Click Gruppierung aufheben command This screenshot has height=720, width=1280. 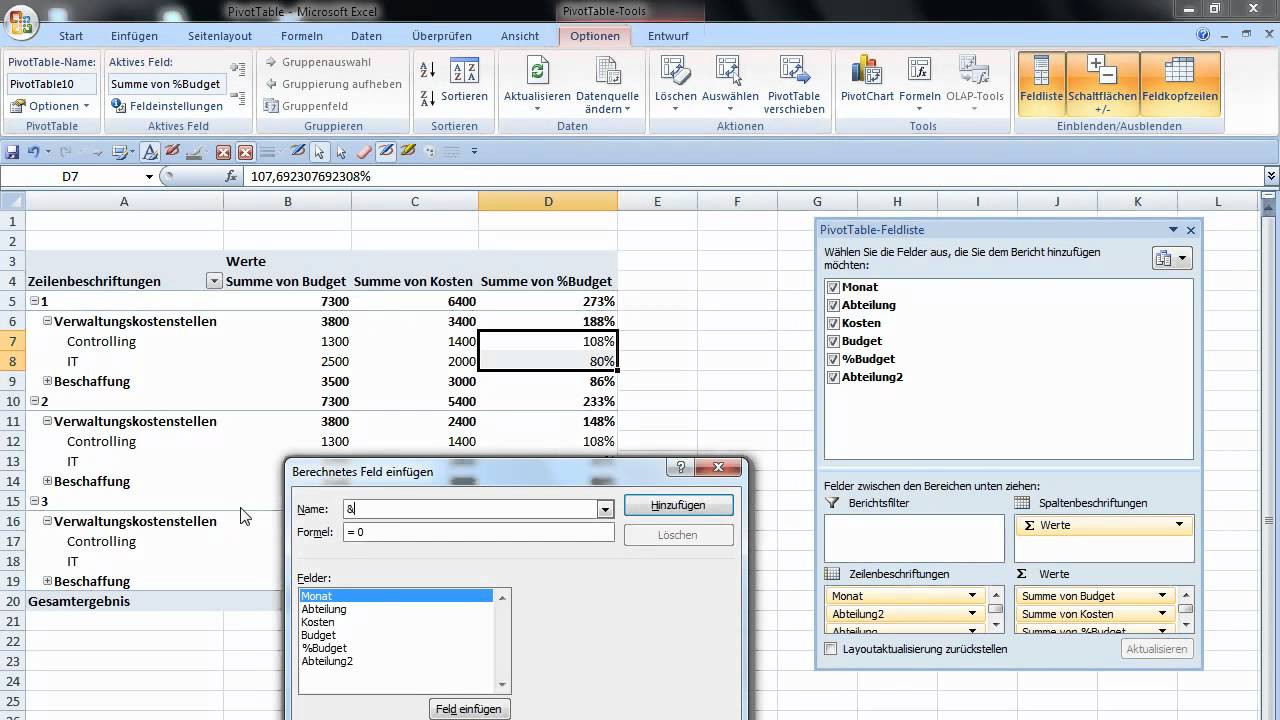tap(332, 84)
